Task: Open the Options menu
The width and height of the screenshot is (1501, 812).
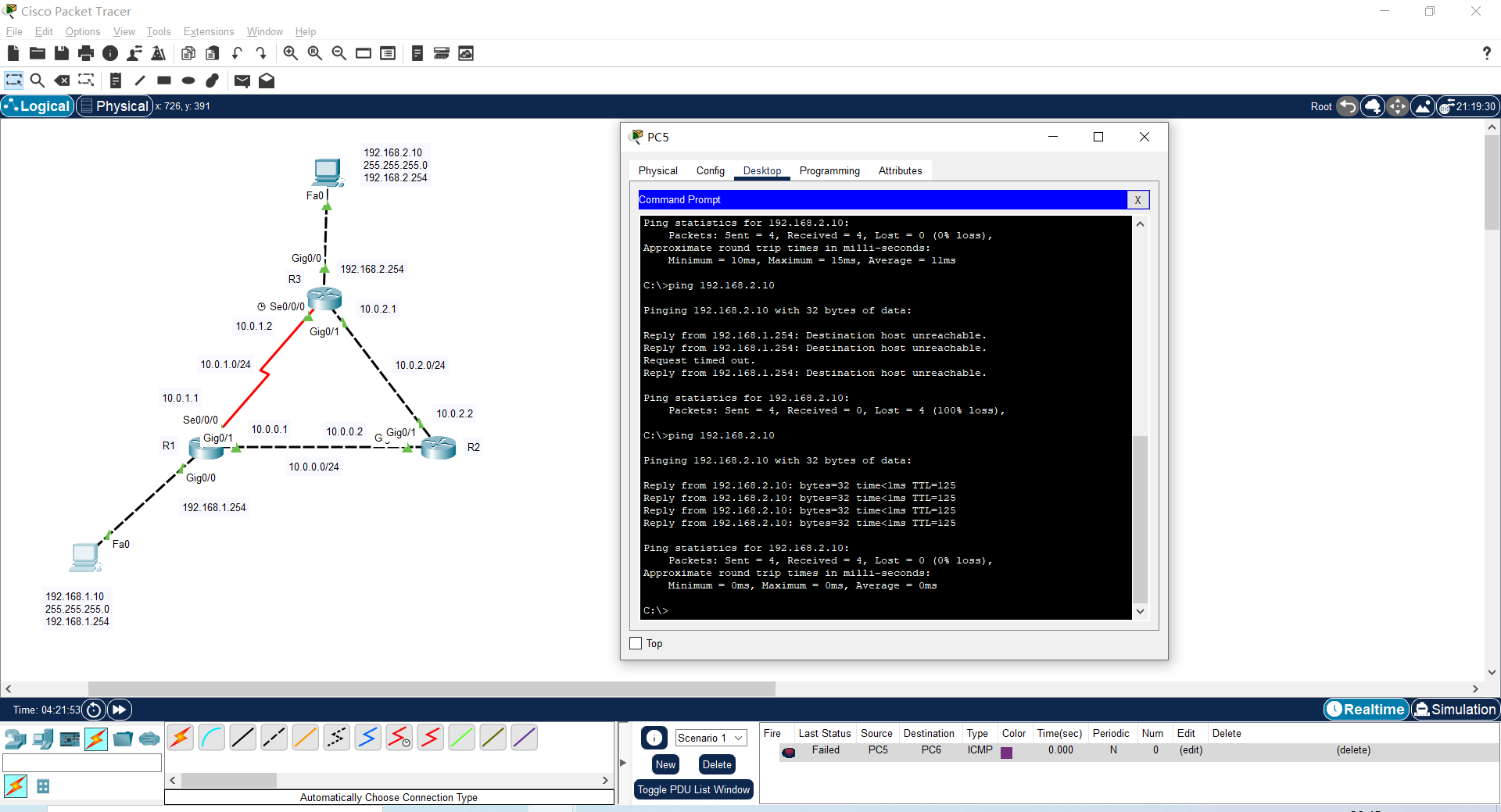Action: coord(83,31)
